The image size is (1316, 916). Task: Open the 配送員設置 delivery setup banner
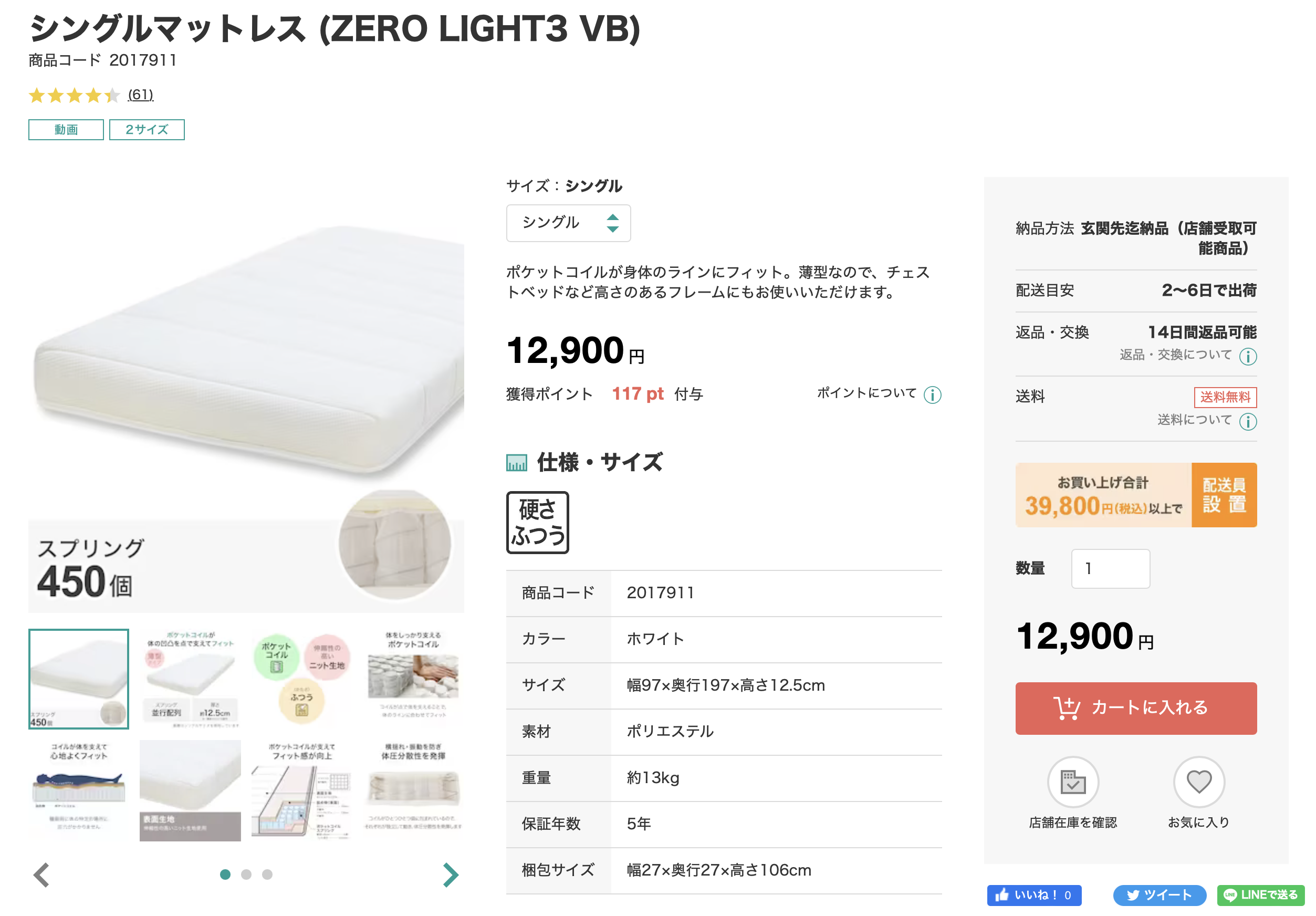click(1135, 495)
